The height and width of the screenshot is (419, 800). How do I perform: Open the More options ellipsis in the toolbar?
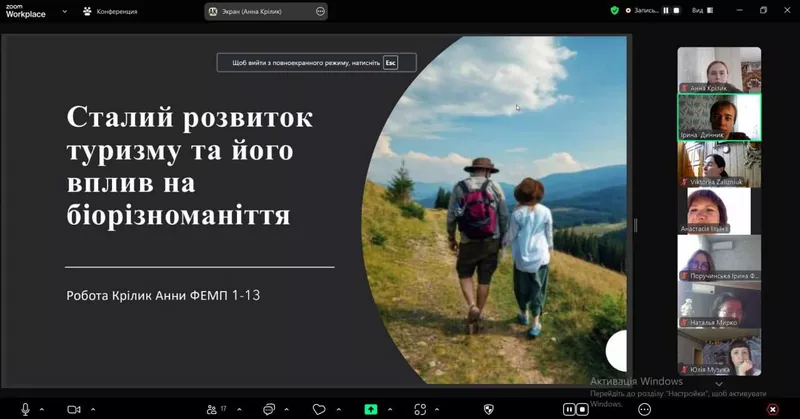click(645, 409)
